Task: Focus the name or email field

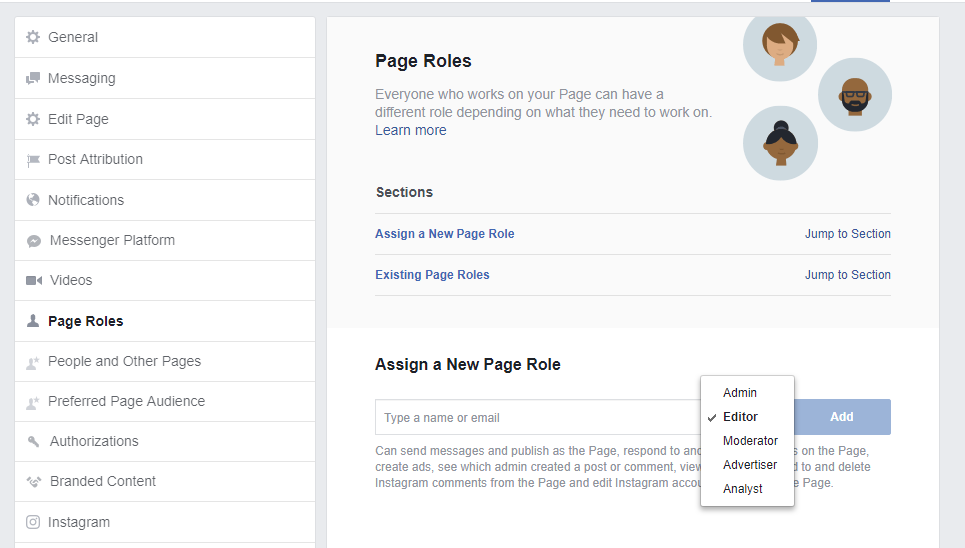Action: (537, 418)
